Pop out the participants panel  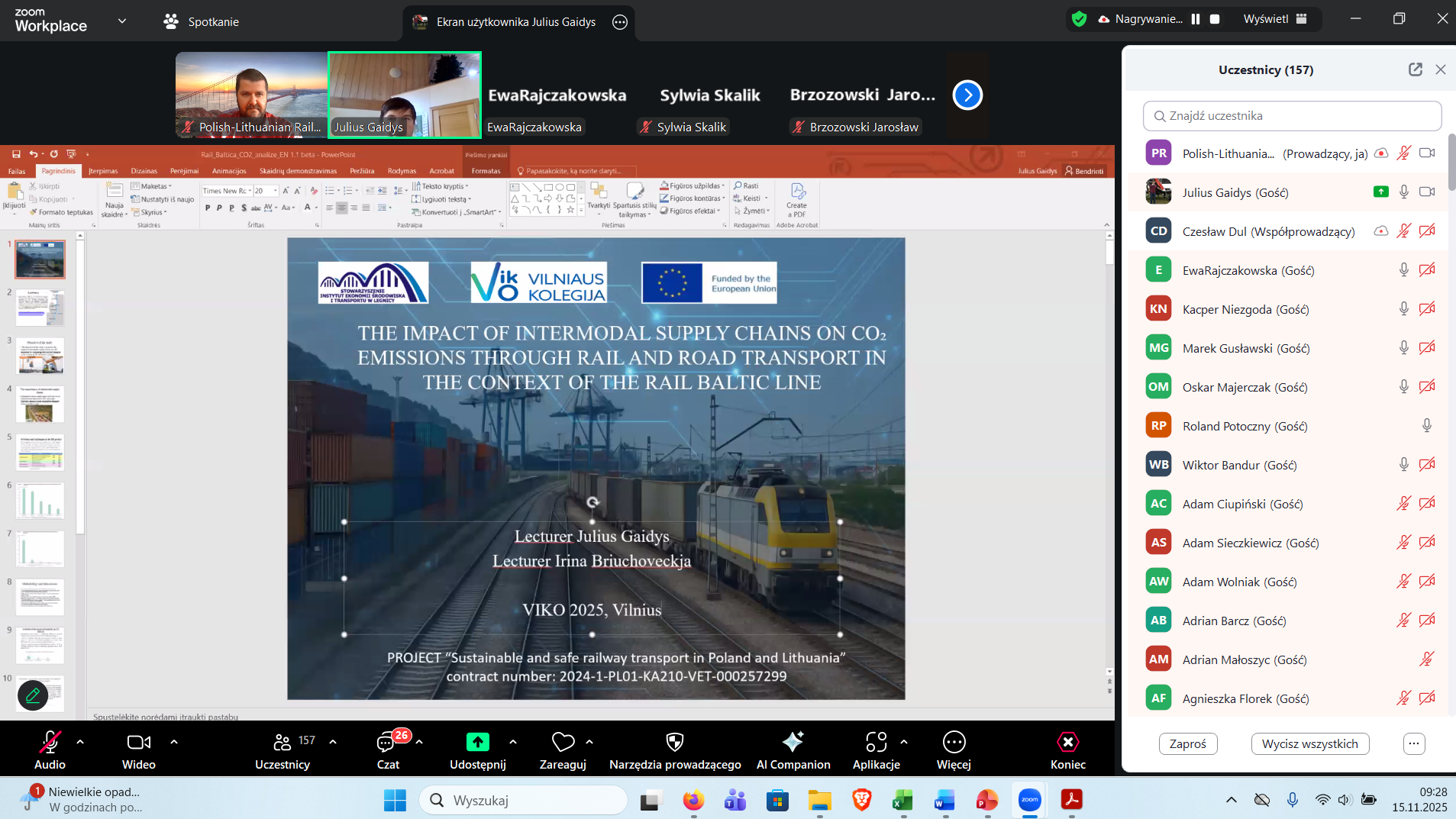[1415, 69]
